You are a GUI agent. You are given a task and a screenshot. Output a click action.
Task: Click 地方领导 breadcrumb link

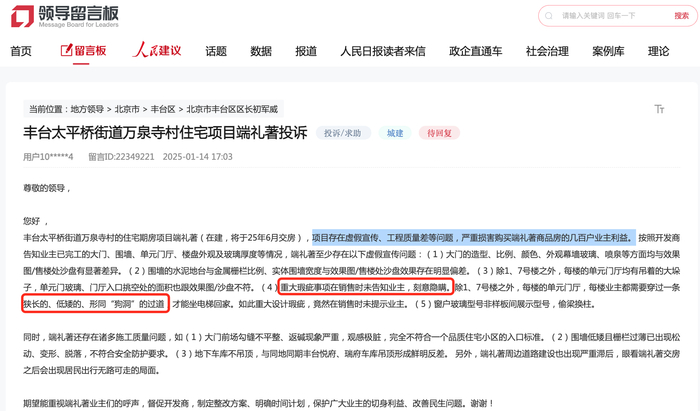point(87,109)
